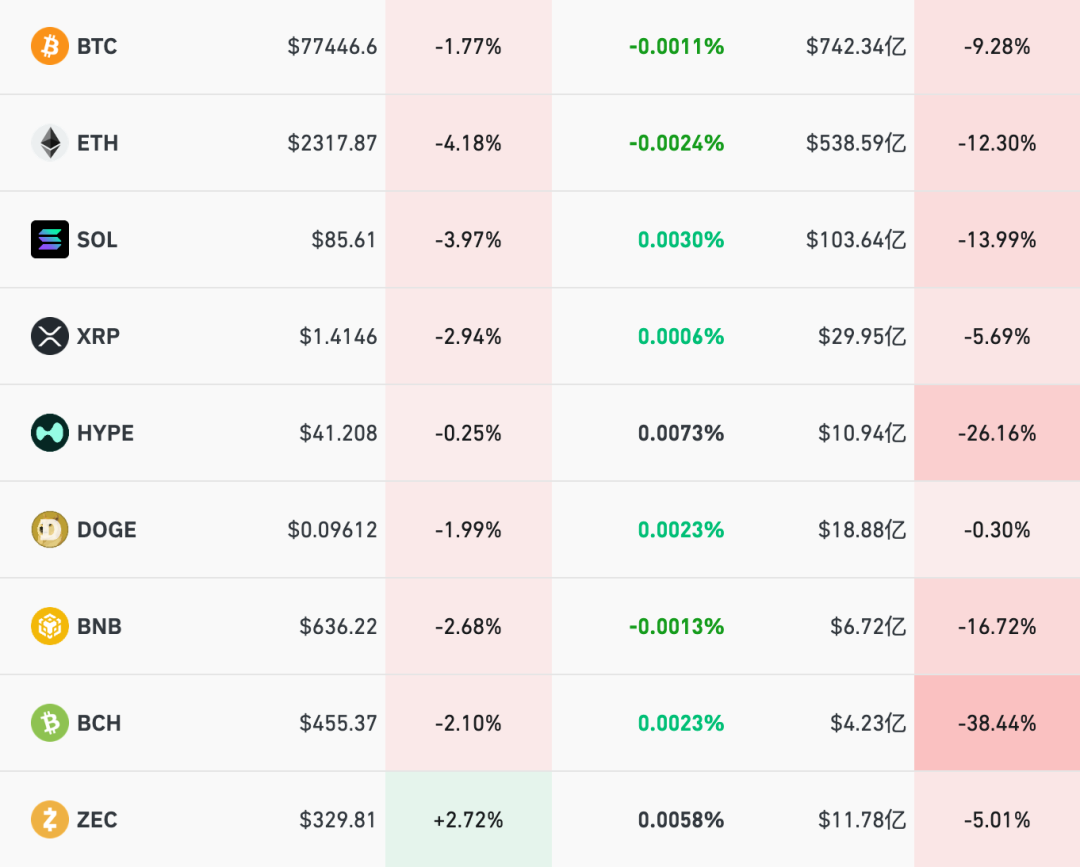Screen dimensions: 1080x867
Task: Click the Dogecoin DOGE coin icon
Action: [x=50, y=530]
